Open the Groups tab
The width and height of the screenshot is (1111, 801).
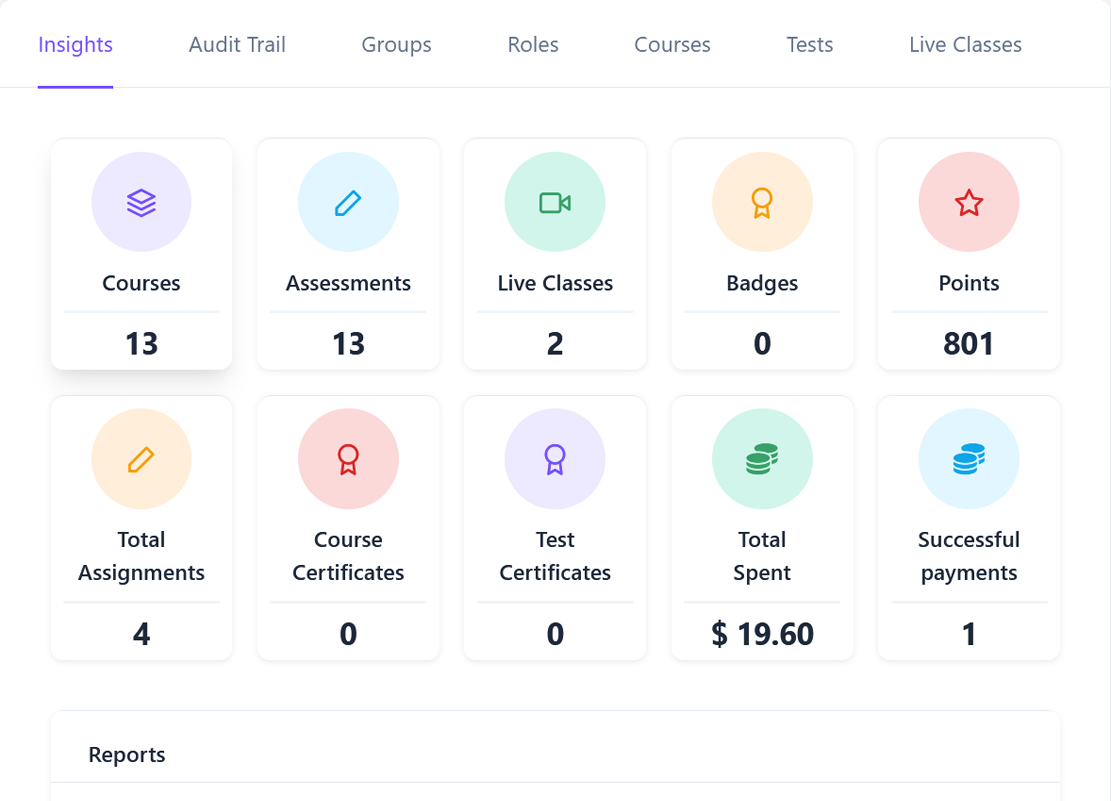396,45
